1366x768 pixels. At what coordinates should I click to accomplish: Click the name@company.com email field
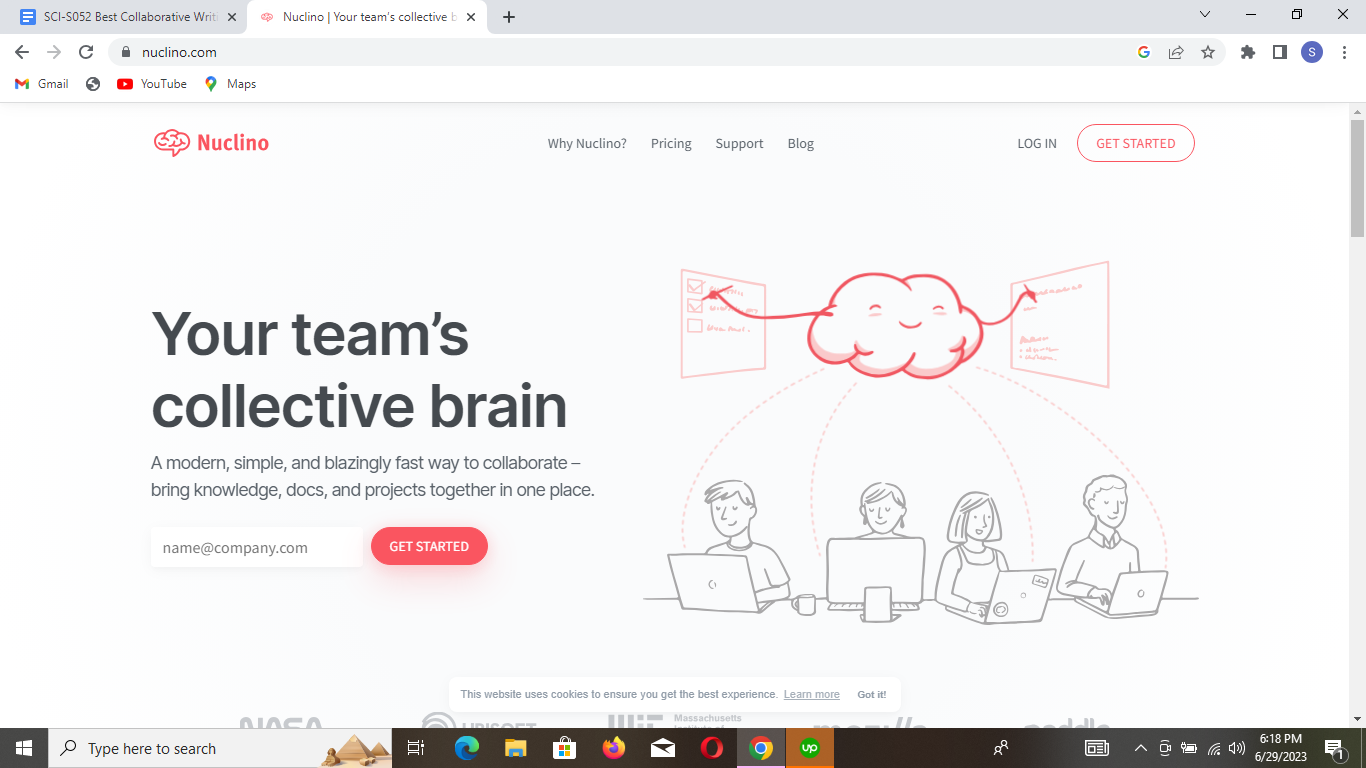point(256,546)
